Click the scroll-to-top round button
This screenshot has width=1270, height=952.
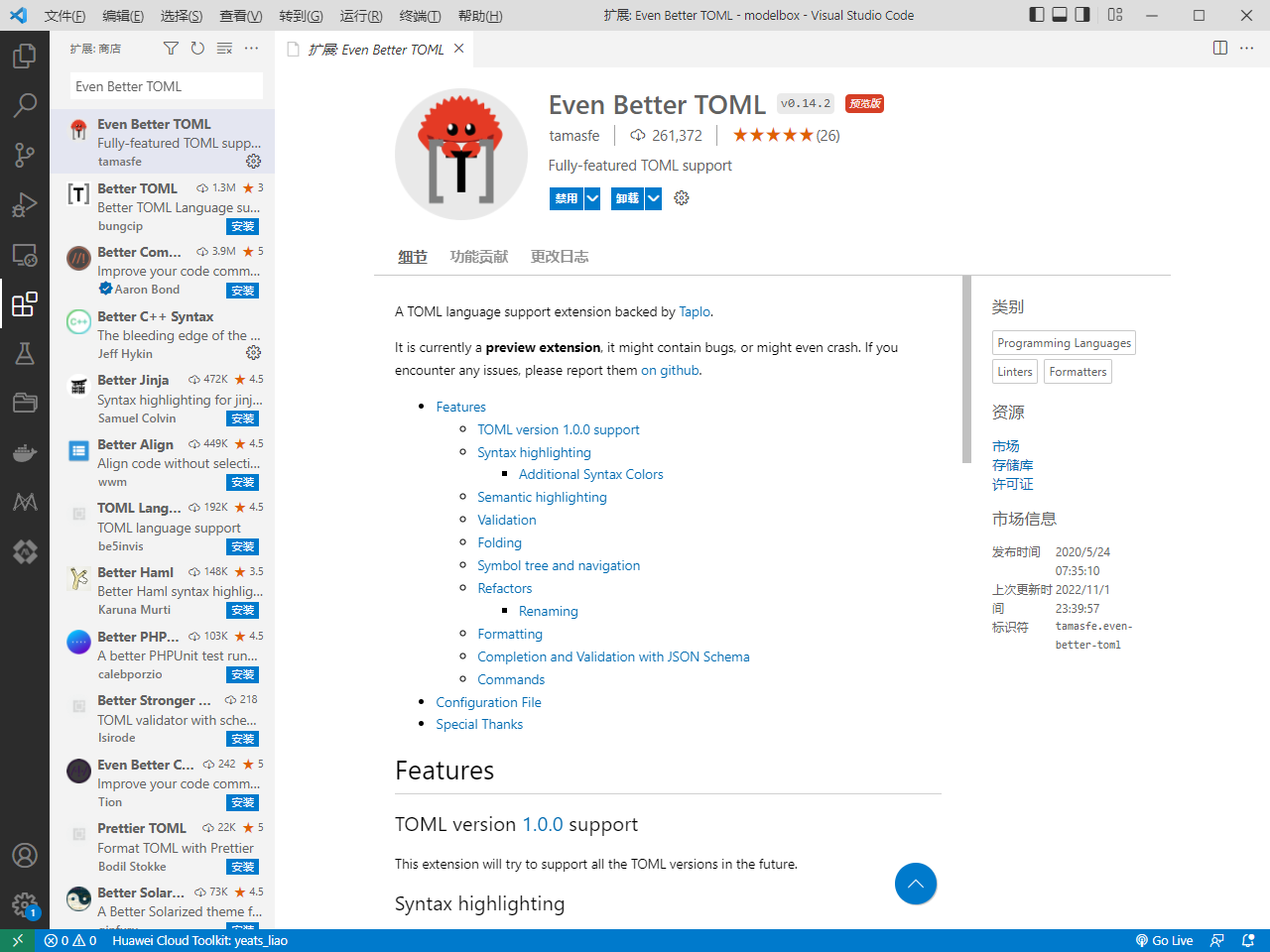tap(916, 884)
